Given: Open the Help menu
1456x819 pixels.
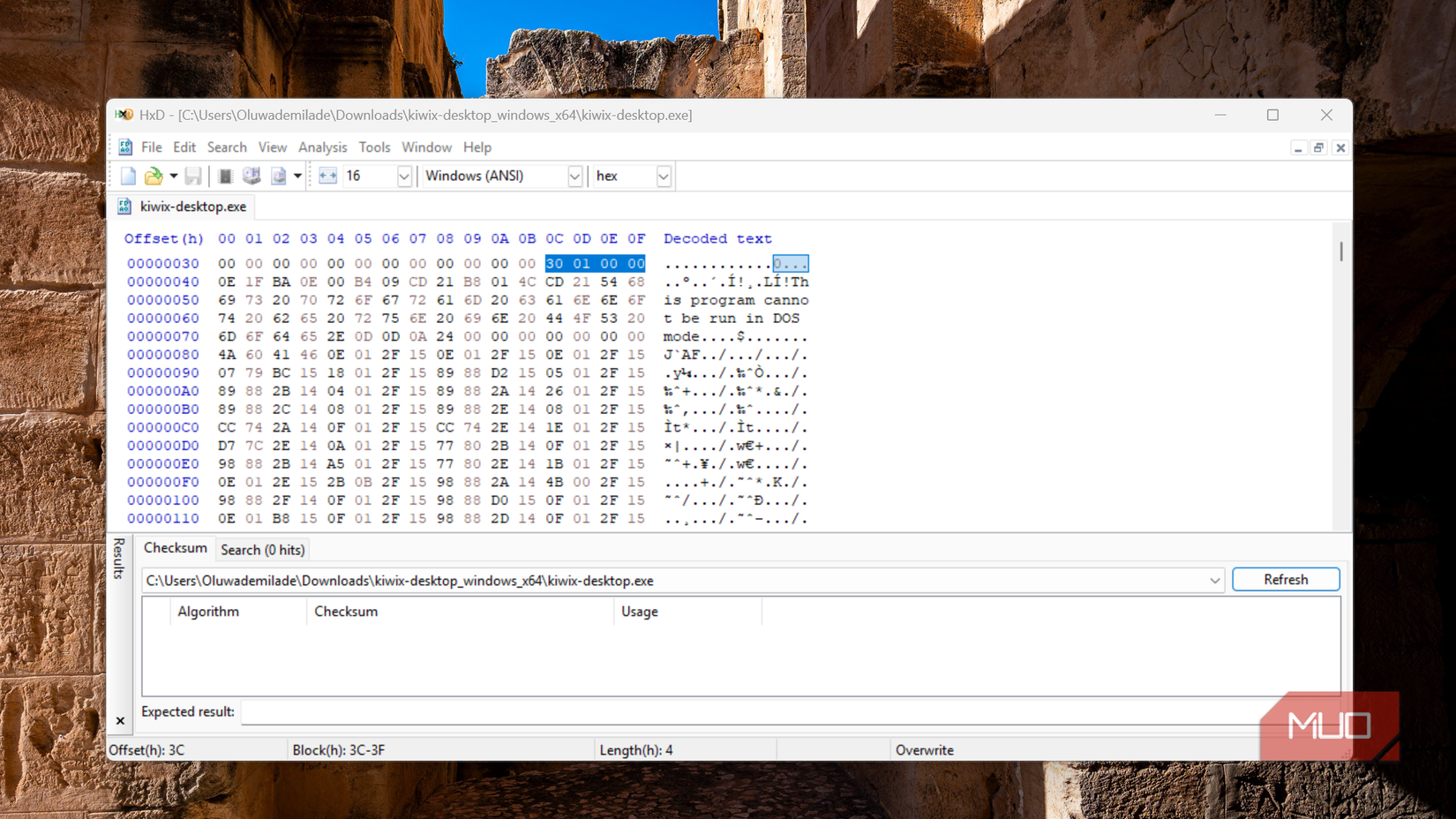Looking at the screenshot, I should point(477,147).
